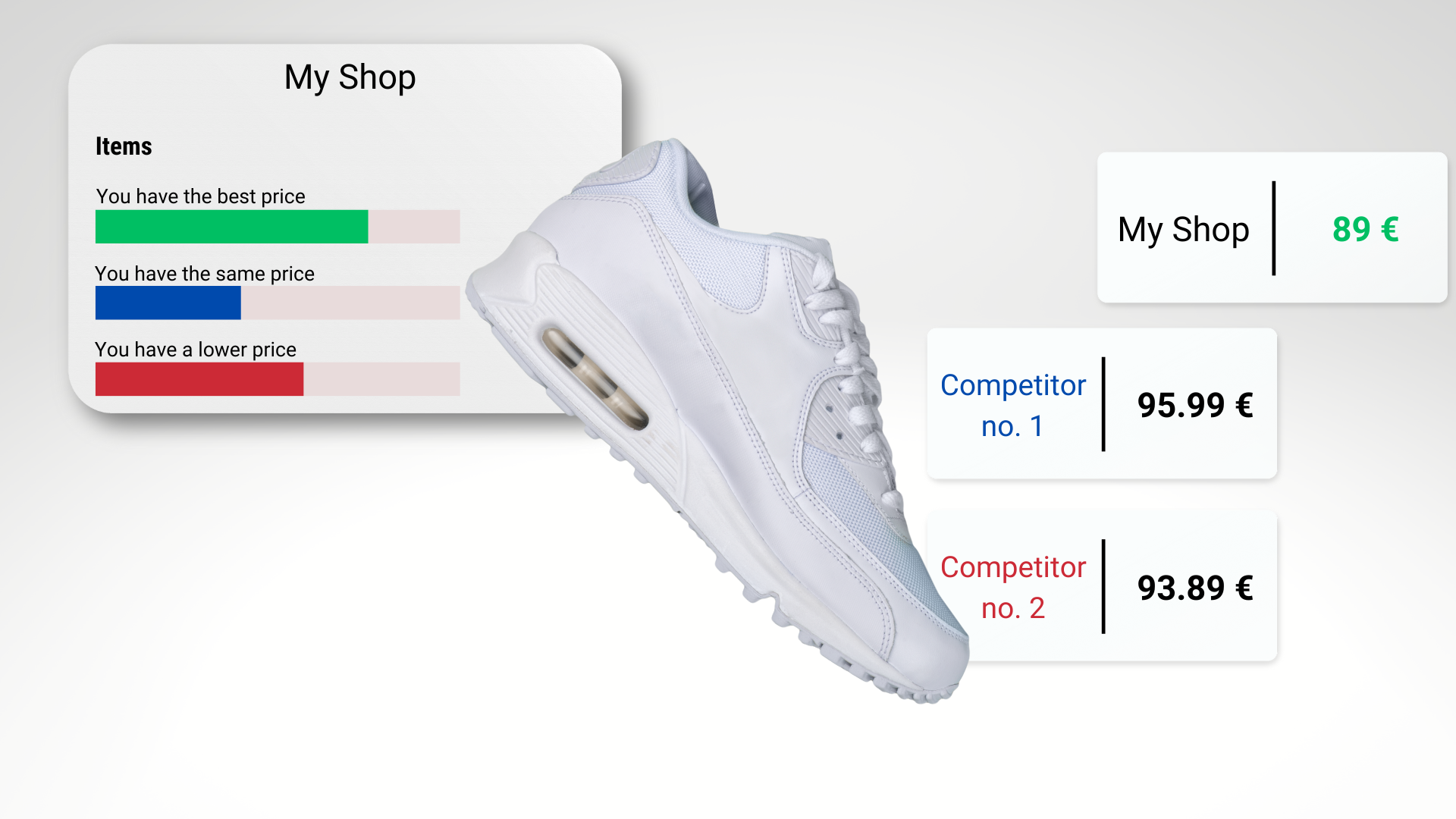Click the white sneaker image
The height and width of the screenshot is (819, 1456).
[717, 421]
